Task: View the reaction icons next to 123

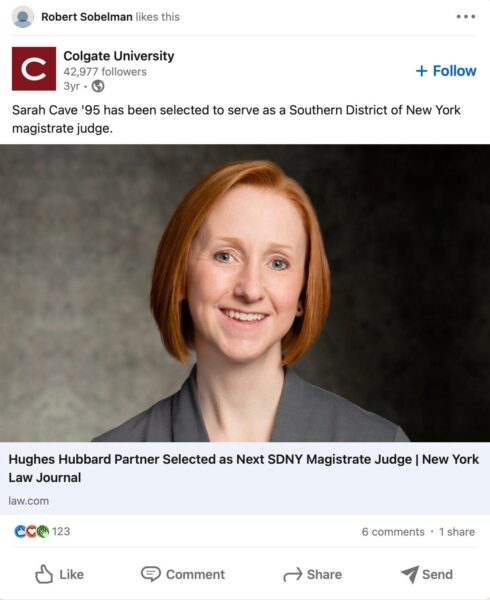Action: coord(32,531)
